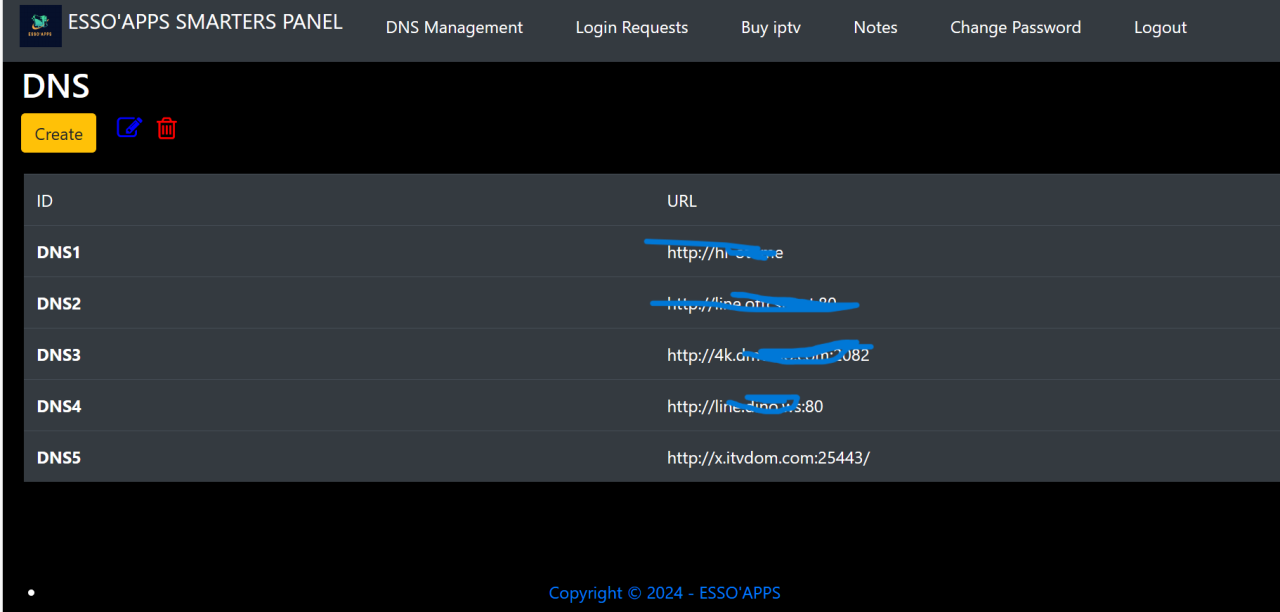Click the URL column header

coord(681,201)
